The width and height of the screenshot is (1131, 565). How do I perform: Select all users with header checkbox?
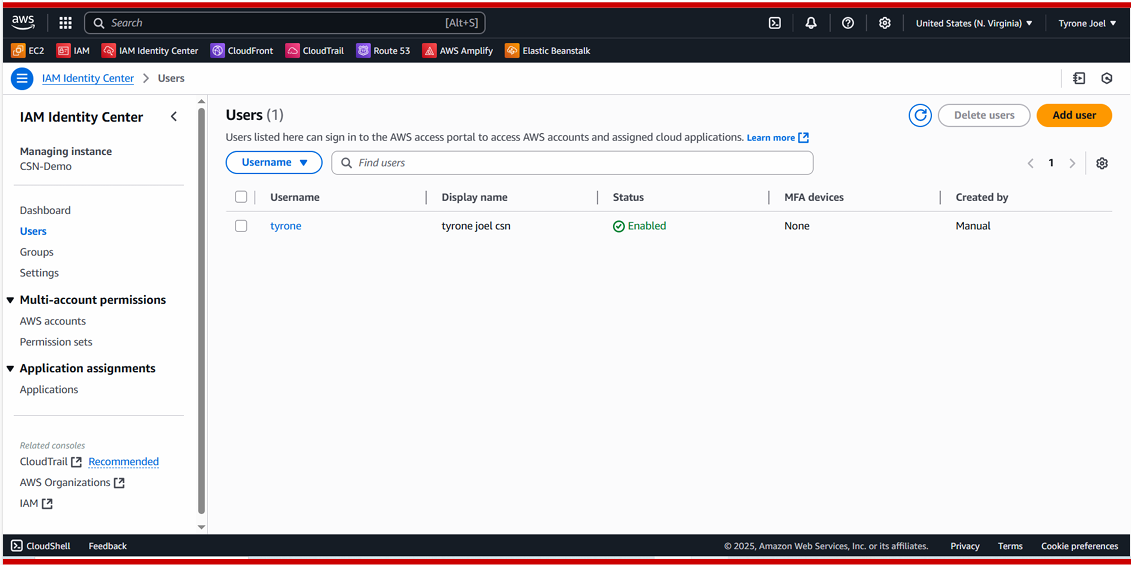pos(241,197)
